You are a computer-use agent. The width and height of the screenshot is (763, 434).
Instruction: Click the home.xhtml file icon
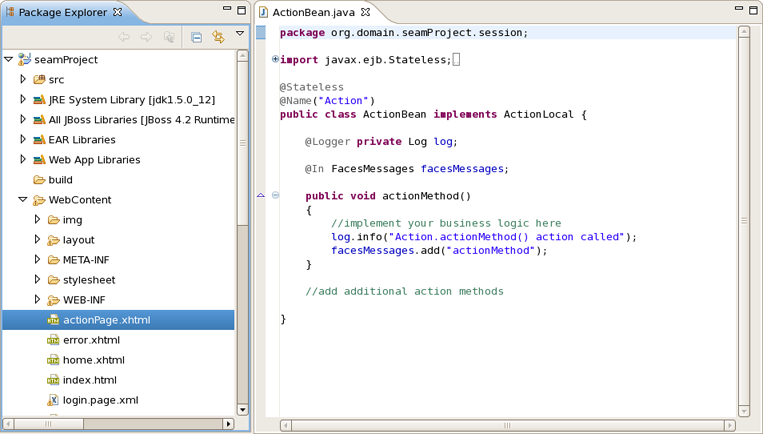coord(53,360)
